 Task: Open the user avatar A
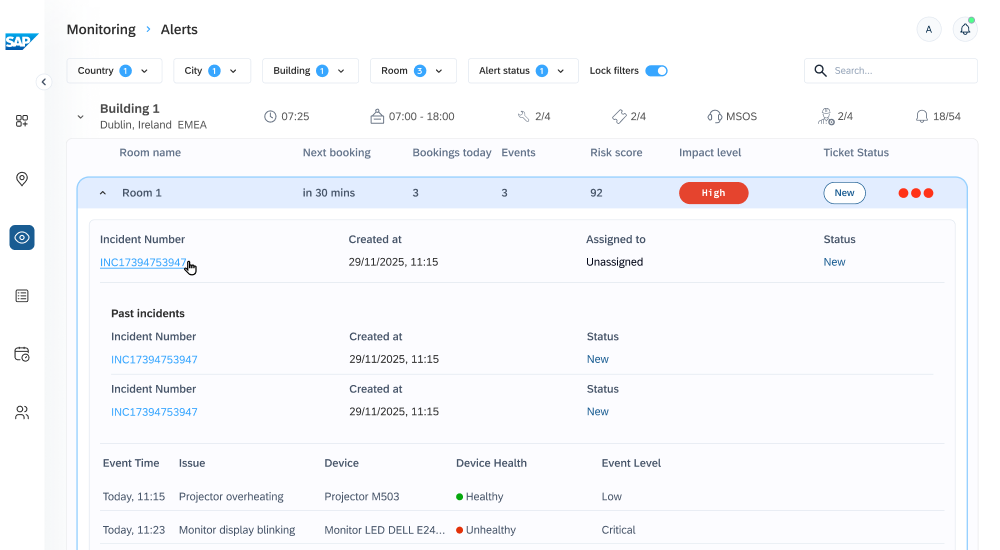(929, 29)
